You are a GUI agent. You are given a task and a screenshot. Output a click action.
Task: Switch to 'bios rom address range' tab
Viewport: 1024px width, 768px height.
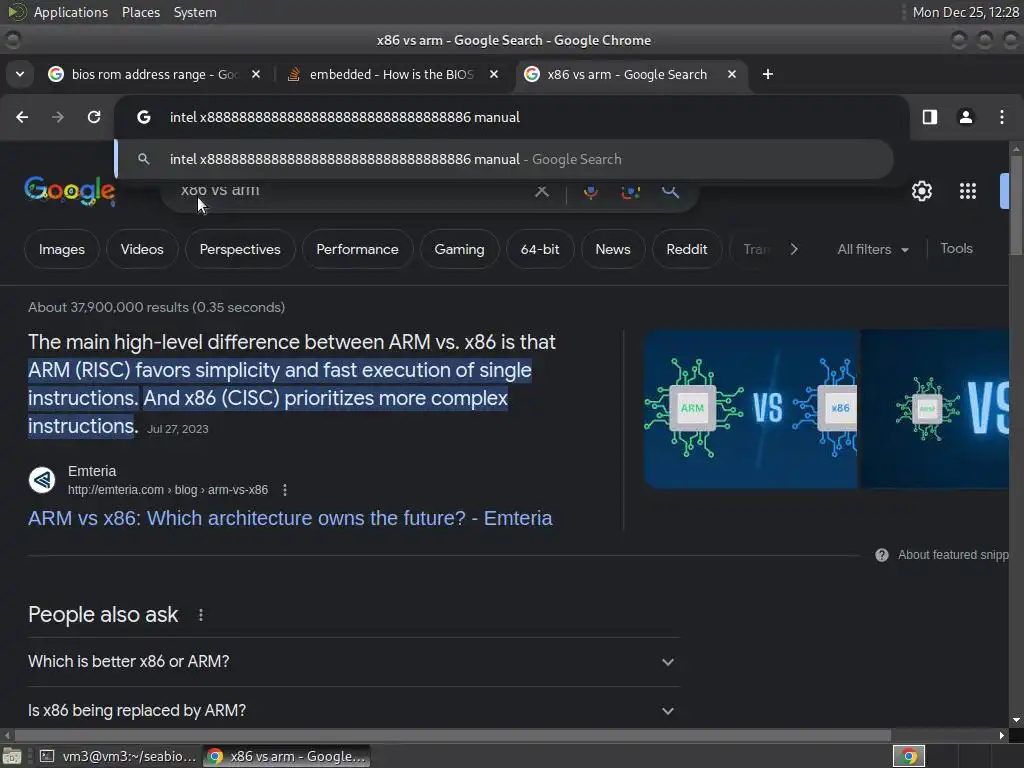pyautogui.click(x=154, y=74)
